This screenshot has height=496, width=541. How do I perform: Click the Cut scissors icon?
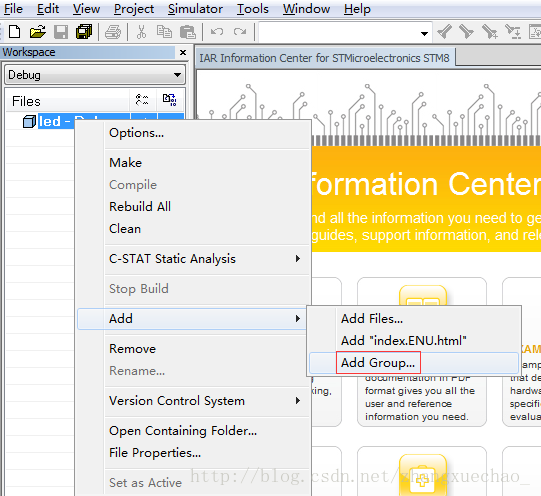click(x=141, y=32)
